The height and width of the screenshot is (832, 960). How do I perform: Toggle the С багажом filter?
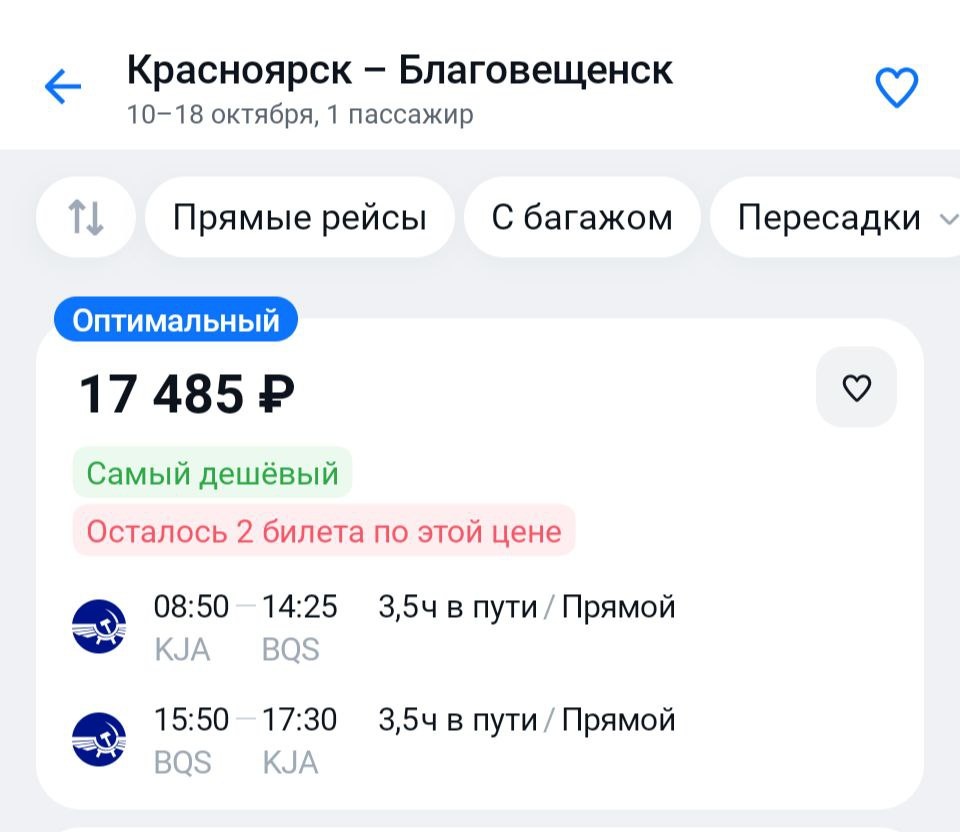tap(582, 217)
